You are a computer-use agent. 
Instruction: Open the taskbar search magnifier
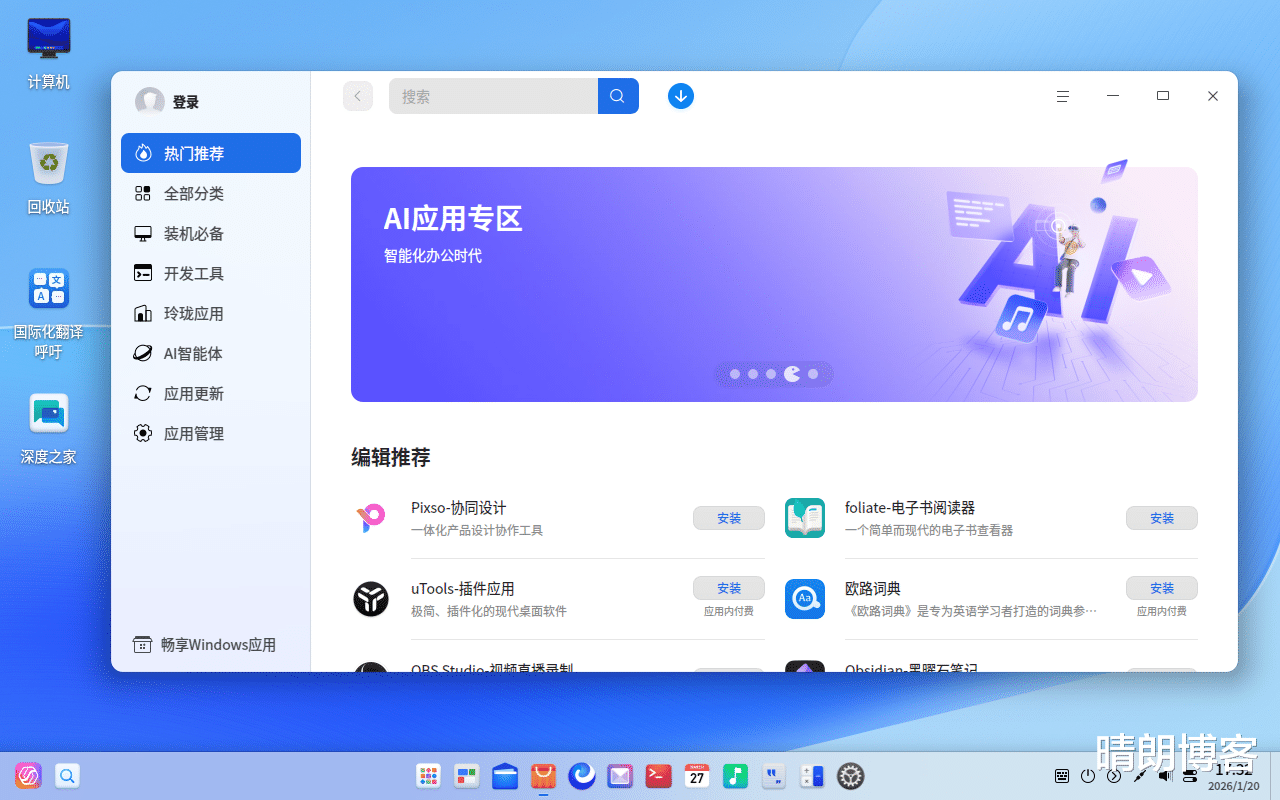tap(67, 775)
